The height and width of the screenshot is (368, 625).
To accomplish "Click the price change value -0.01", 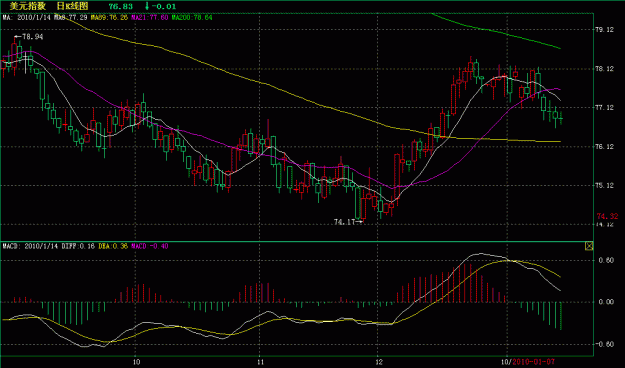I will coord(164,6).
